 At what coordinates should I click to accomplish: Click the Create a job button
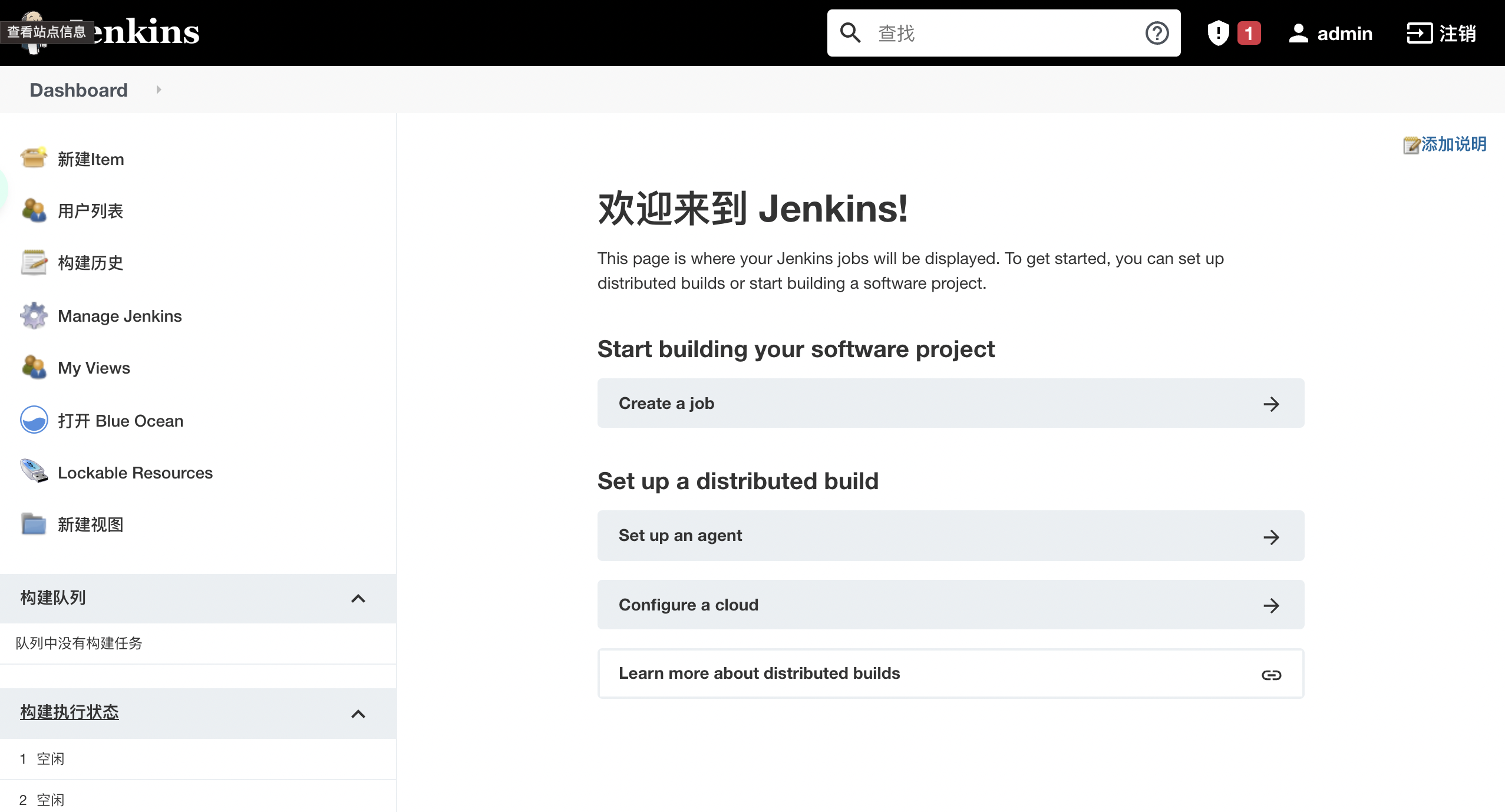(x=950, y=403)
